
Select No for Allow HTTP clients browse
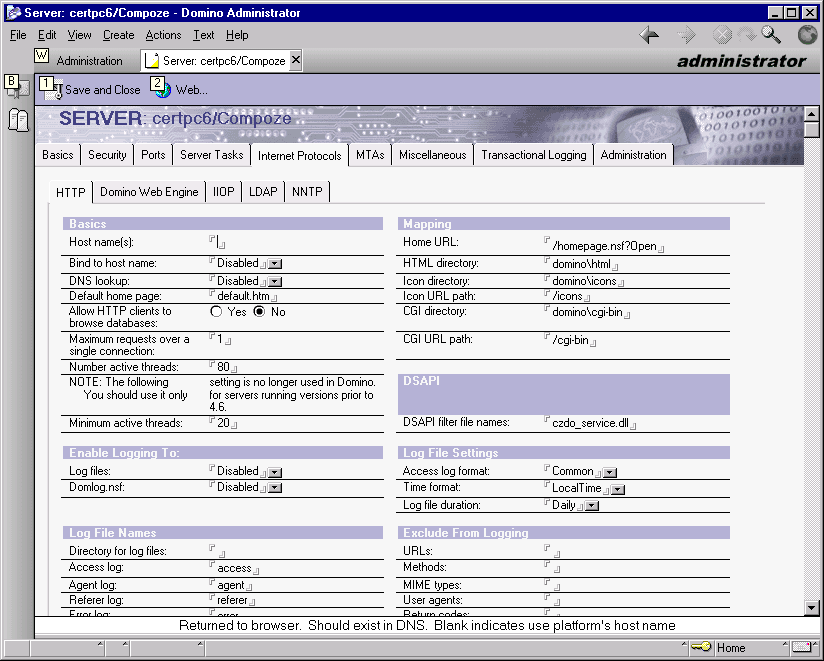[x=259, y=312]
